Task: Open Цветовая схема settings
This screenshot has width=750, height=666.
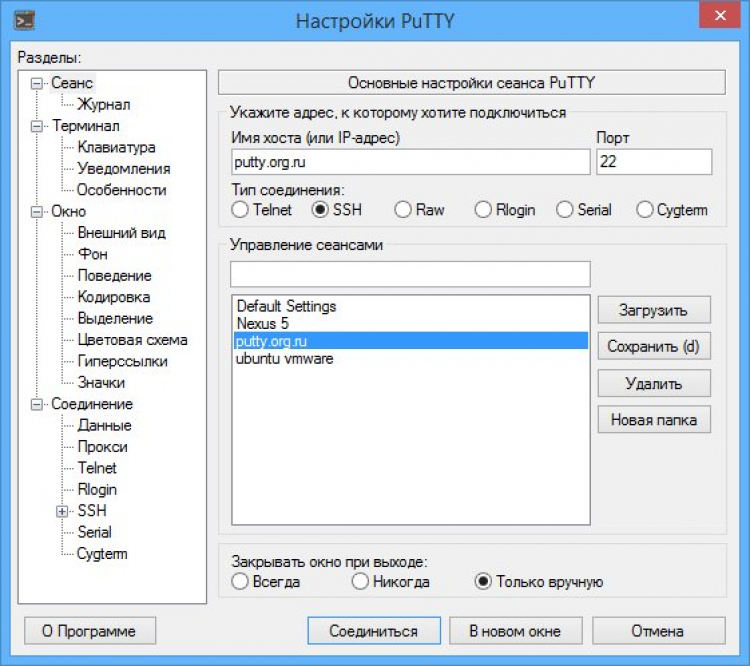Action: [x=132, y=340]
